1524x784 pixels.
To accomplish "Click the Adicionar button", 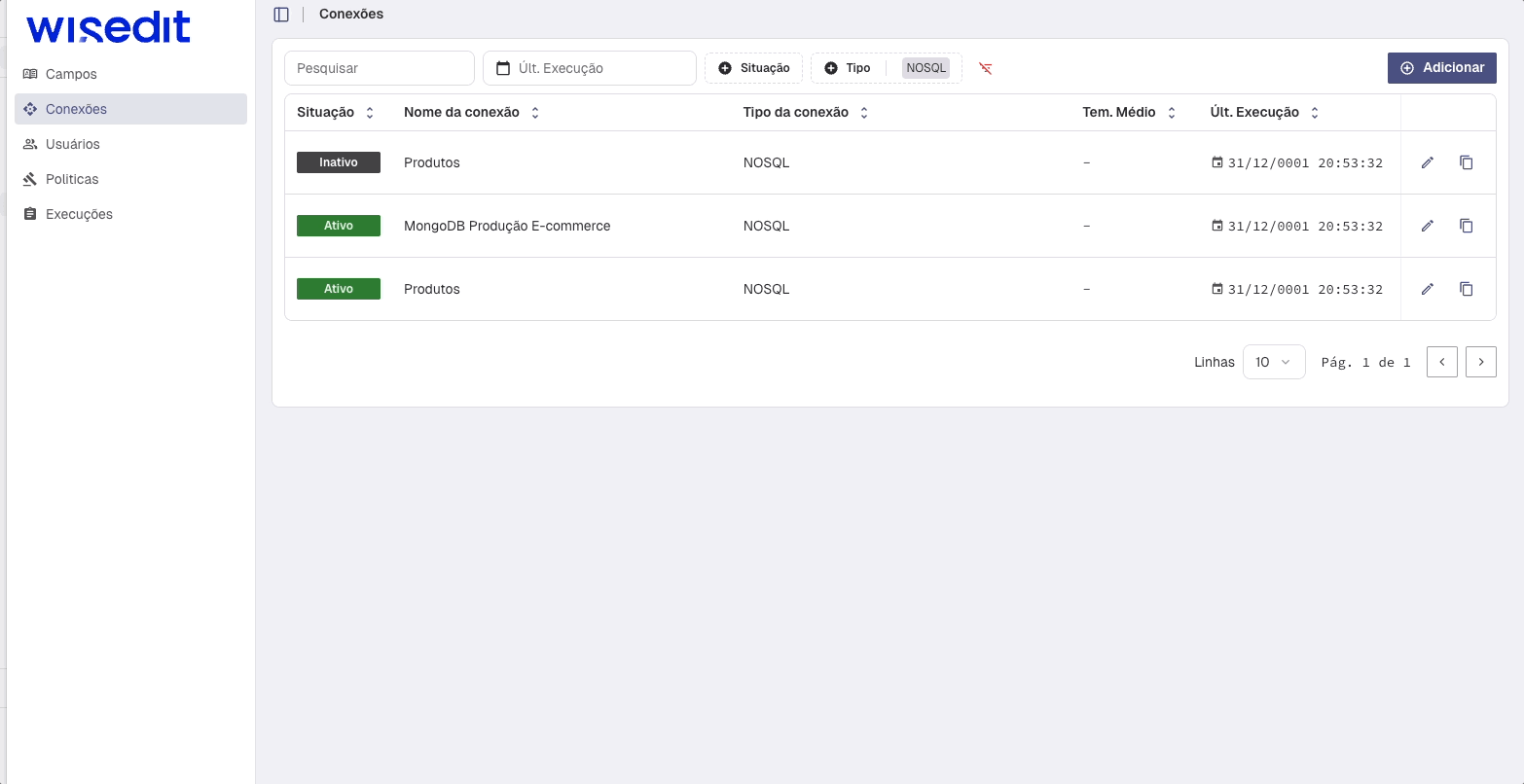I will point(1441,68).
